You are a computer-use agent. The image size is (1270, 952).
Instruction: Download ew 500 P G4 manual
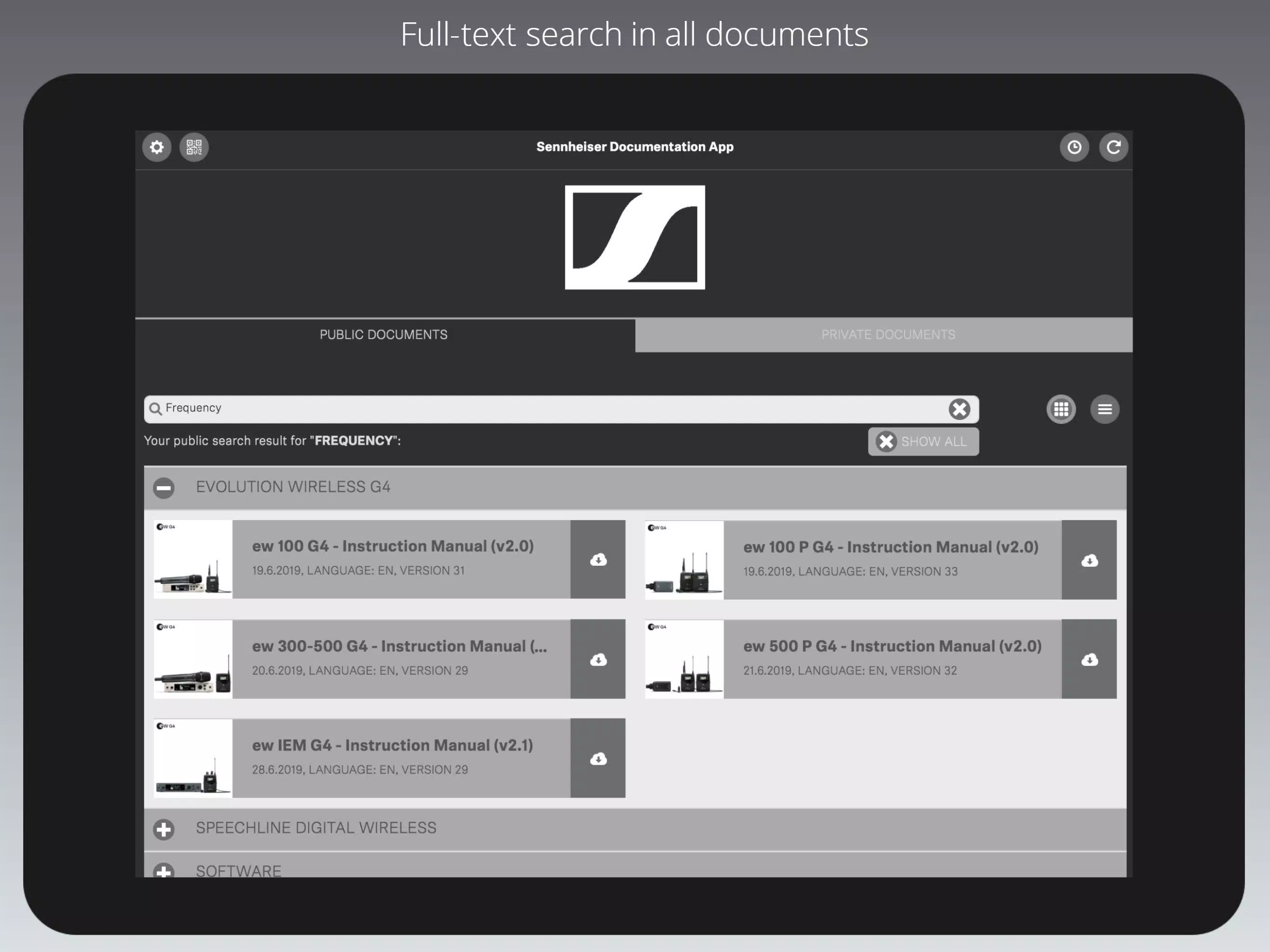[x=1089, y=659]
